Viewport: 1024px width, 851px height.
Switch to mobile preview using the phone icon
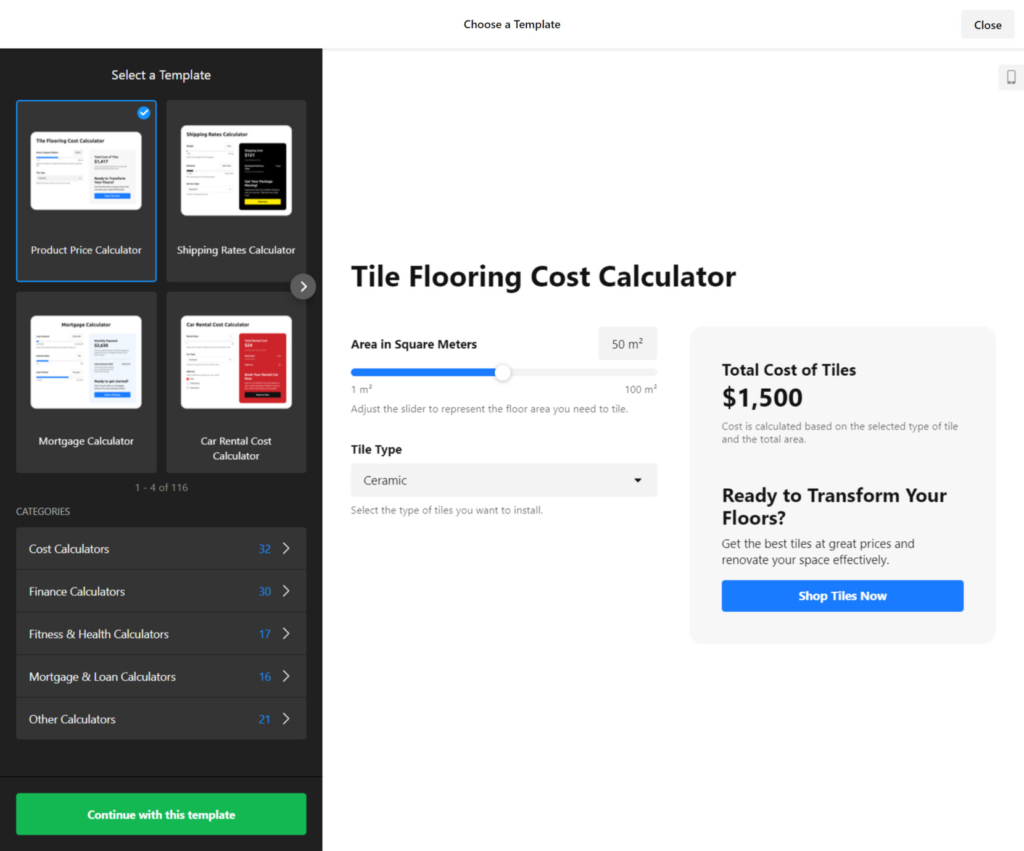(1010, 77)
